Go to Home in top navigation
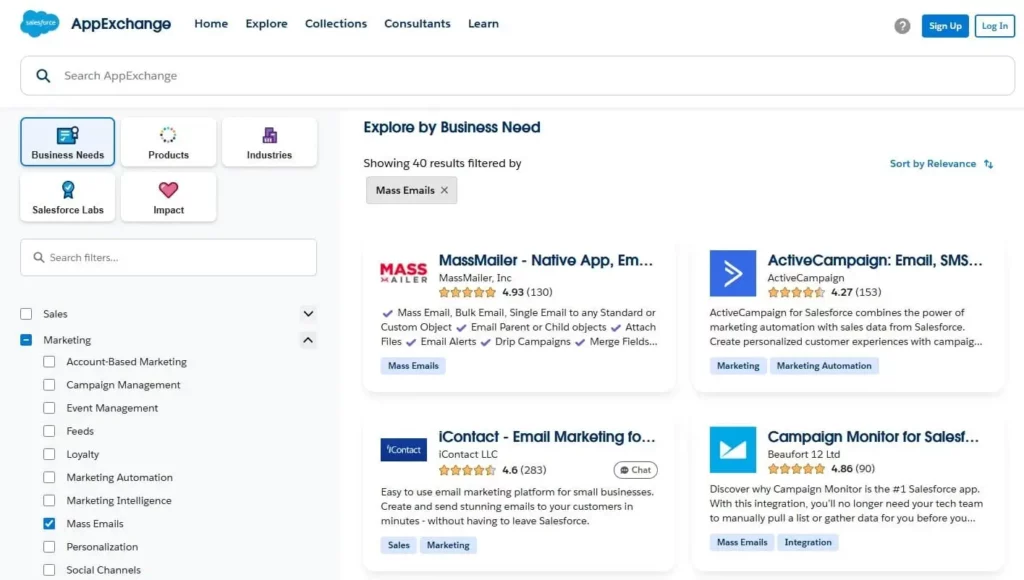This screenshot has height=580, width=1024. pyautogui.click(x=211, y=24)
